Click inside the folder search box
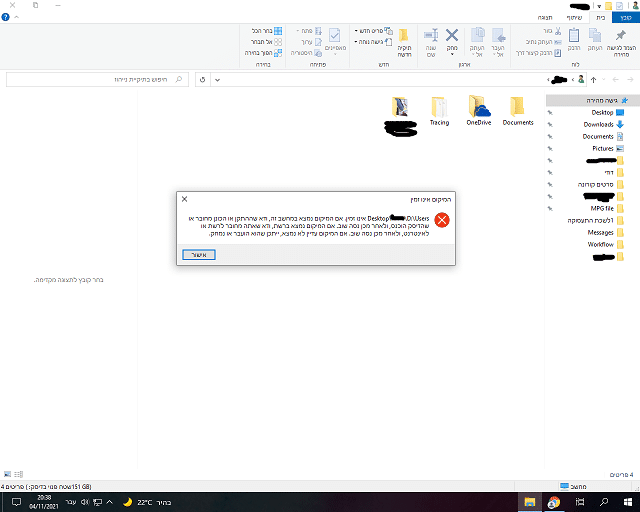This screenshot has height=512, width=640. [97, 80]
